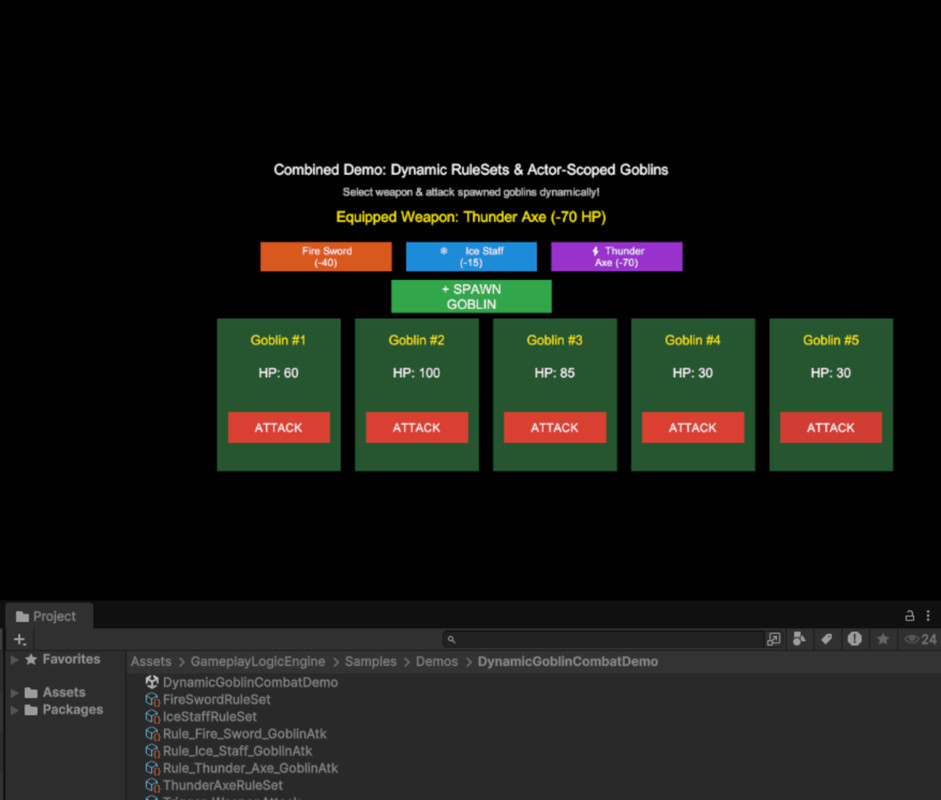941x800 pixels.
Task: Click the snowflake icon on Ice Staff
Action: [443, 251]
